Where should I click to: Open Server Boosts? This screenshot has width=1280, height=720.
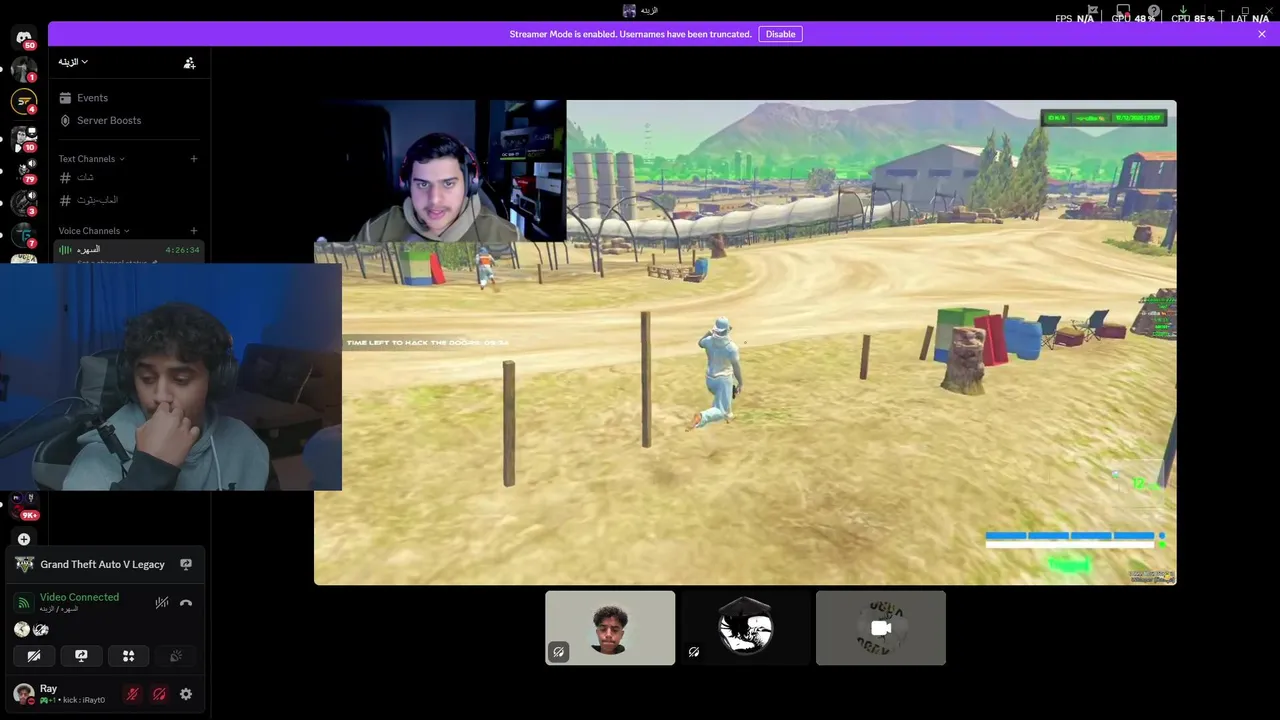click(130, 120)
